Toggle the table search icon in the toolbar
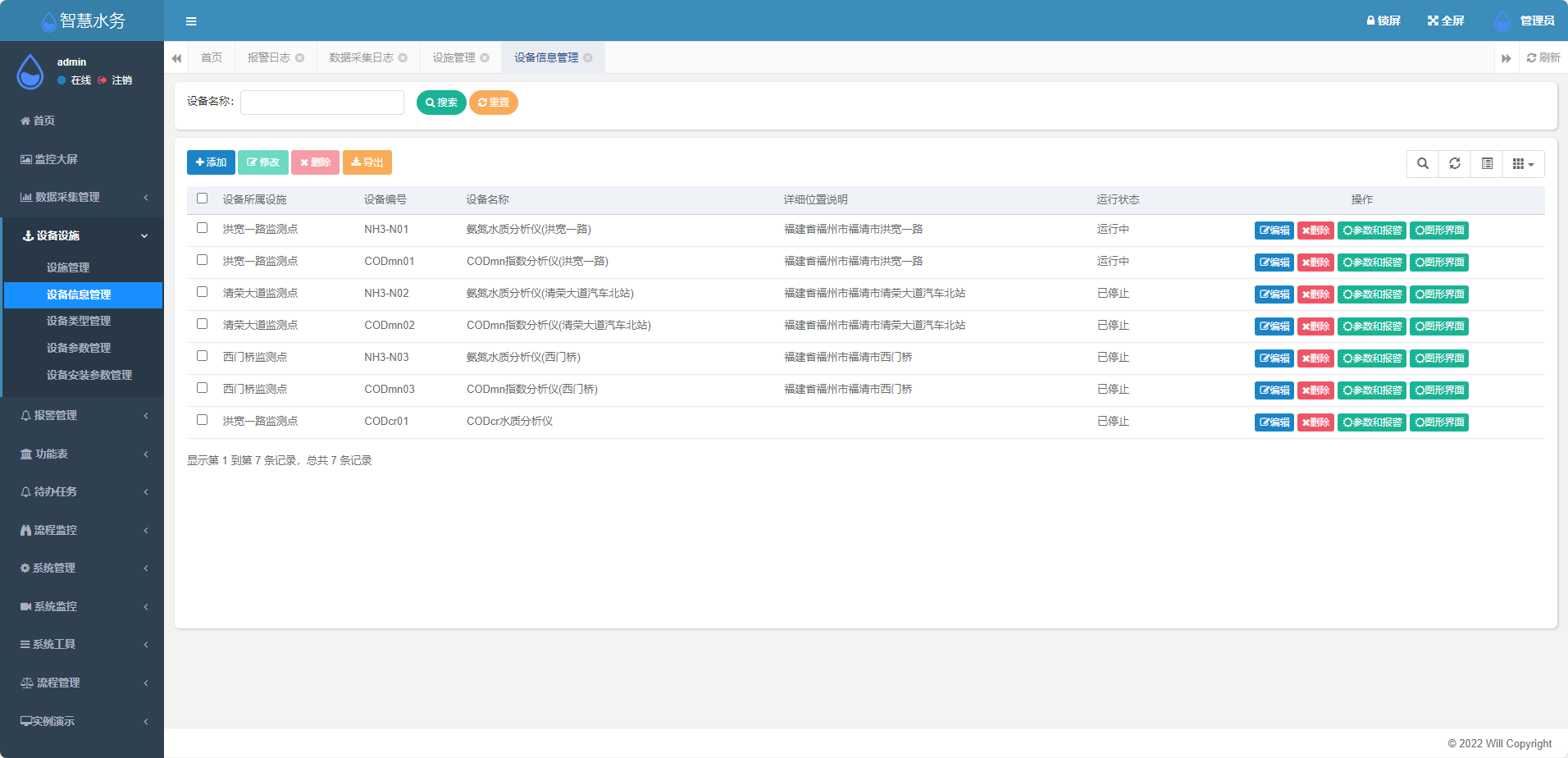1568x758 pixels. coord(1423,163)
